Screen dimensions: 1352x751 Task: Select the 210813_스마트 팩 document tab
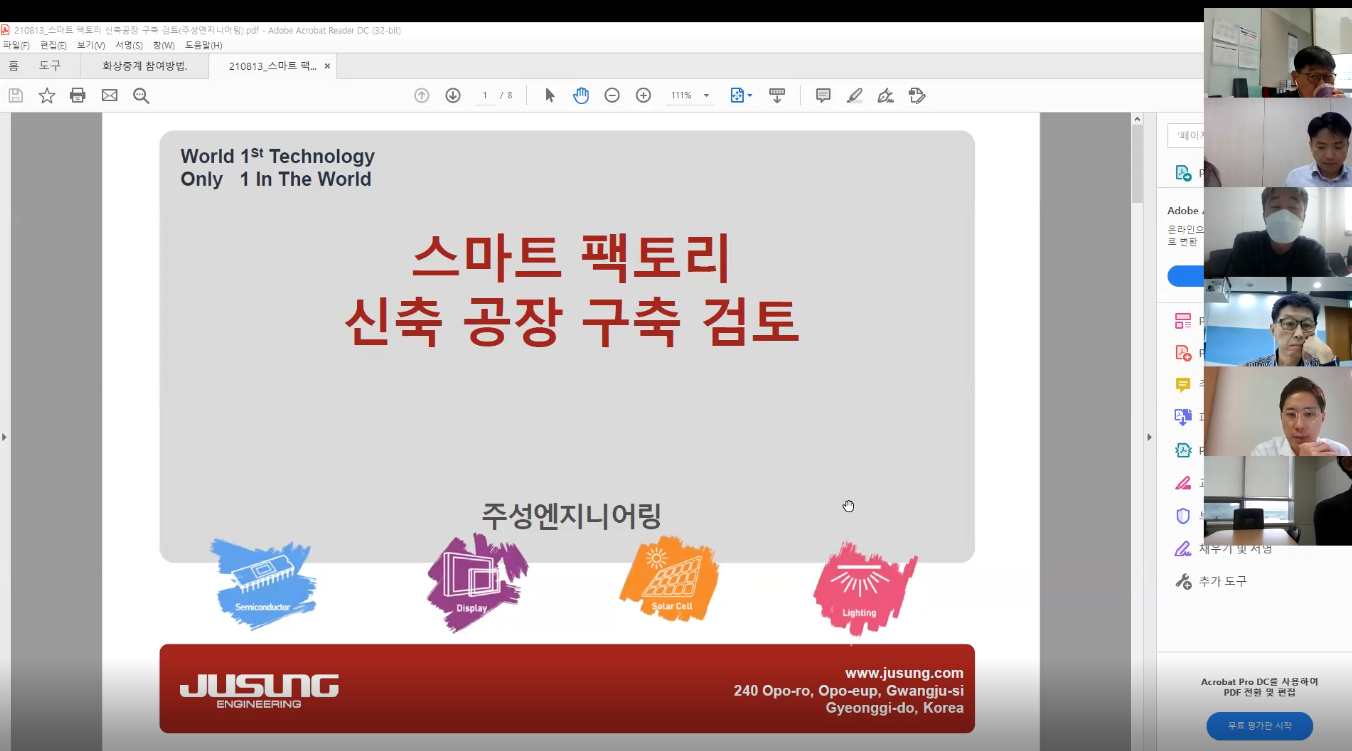click(272, 66)
